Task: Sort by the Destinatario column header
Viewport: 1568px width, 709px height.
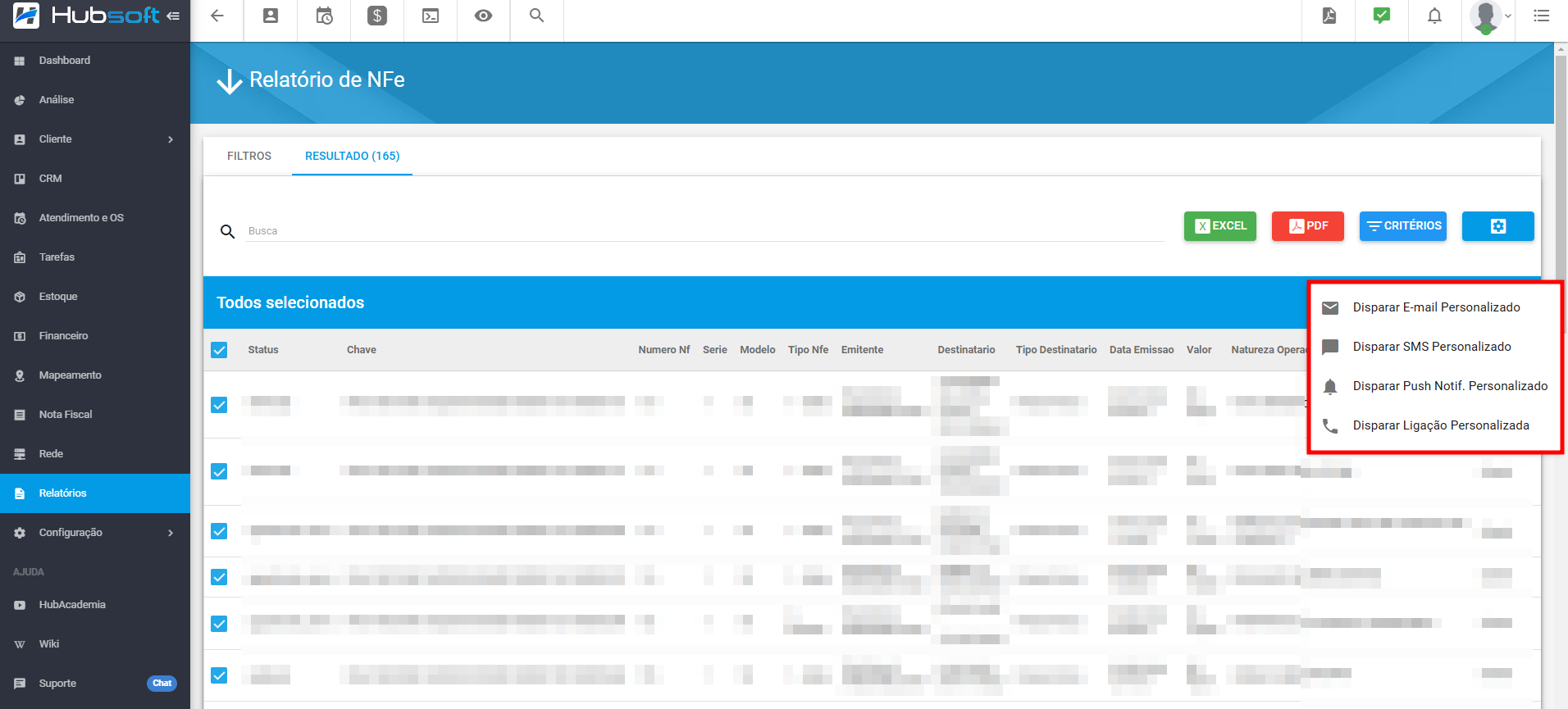Action: click(966, 350)
